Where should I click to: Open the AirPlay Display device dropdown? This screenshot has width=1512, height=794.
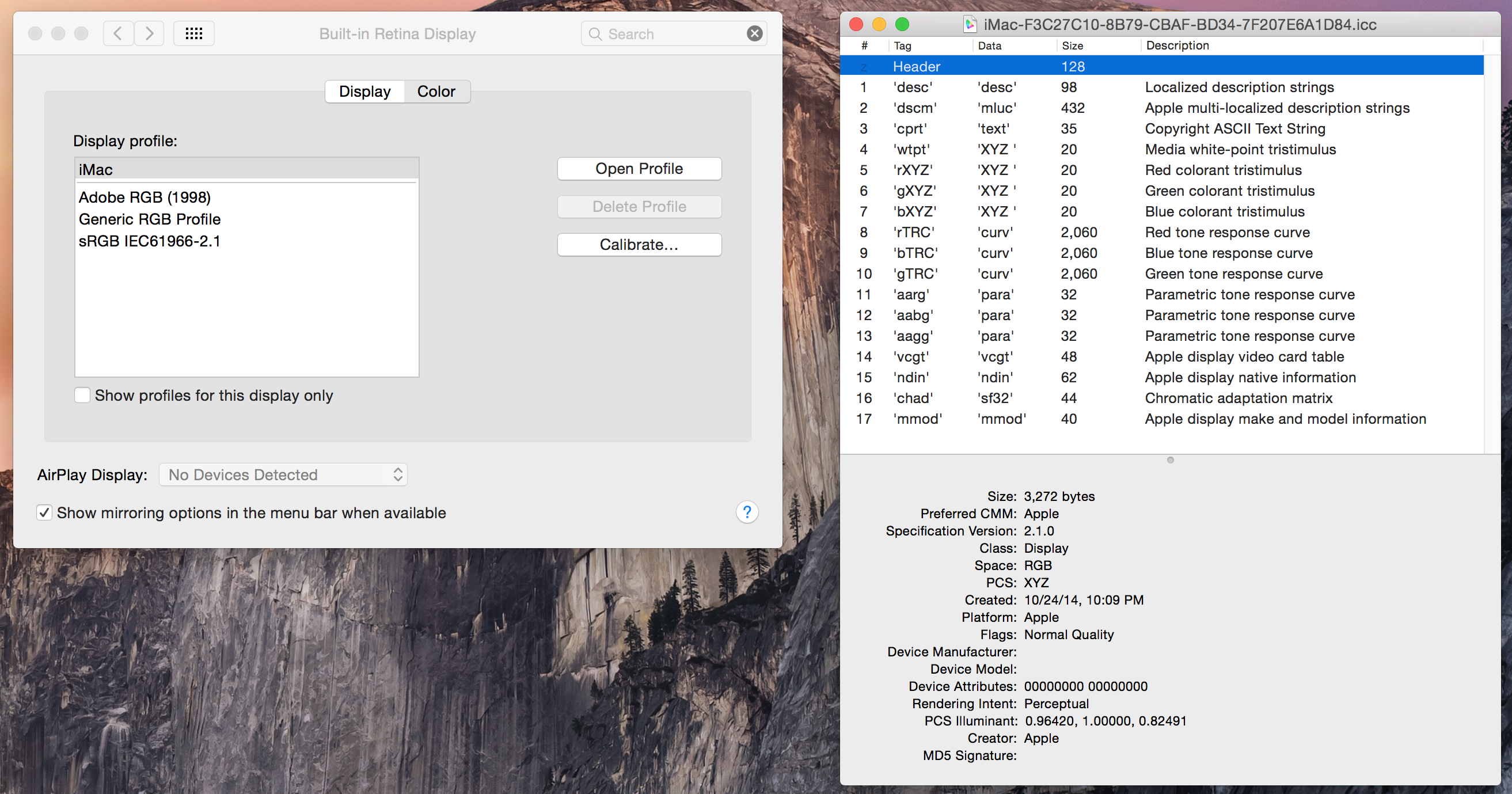tap(282, 474)
